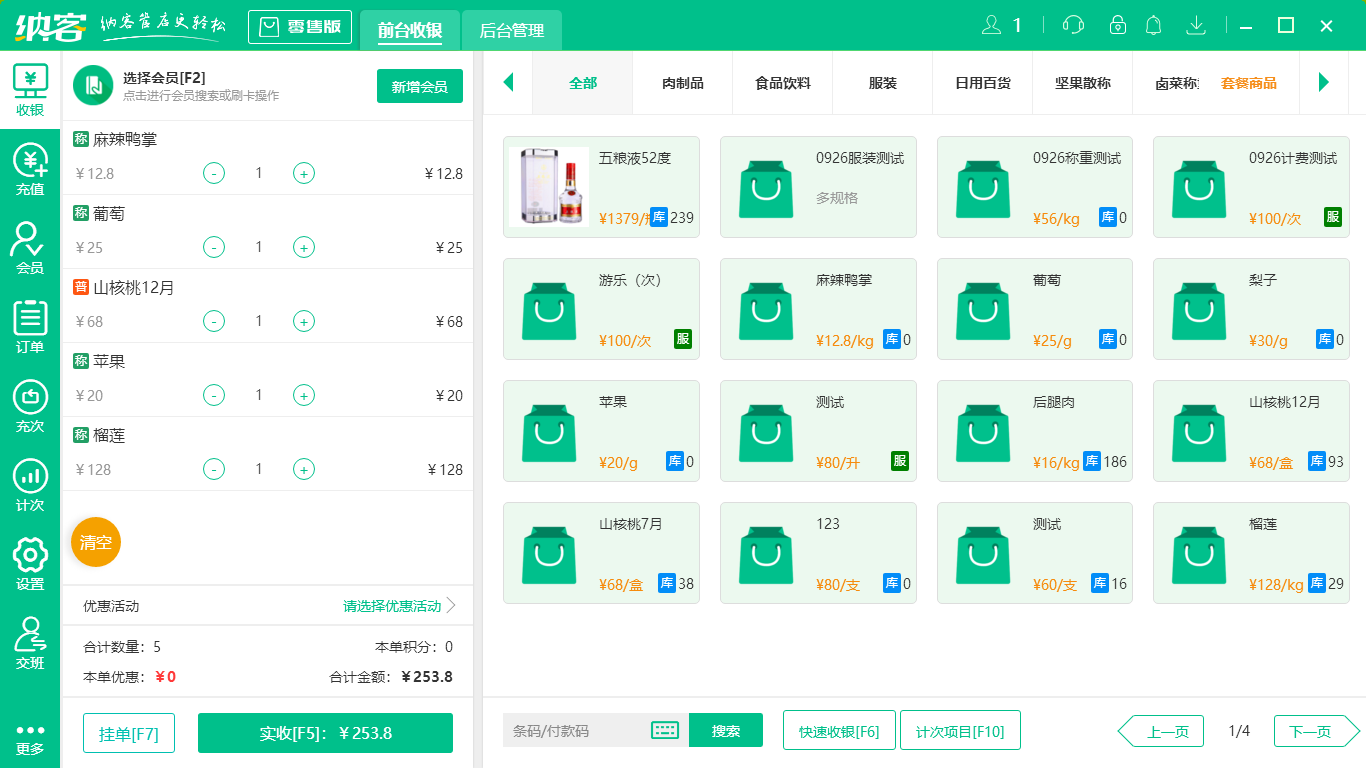Open the headset customer support icon
1366x768 pixels.
[1072, 24]
